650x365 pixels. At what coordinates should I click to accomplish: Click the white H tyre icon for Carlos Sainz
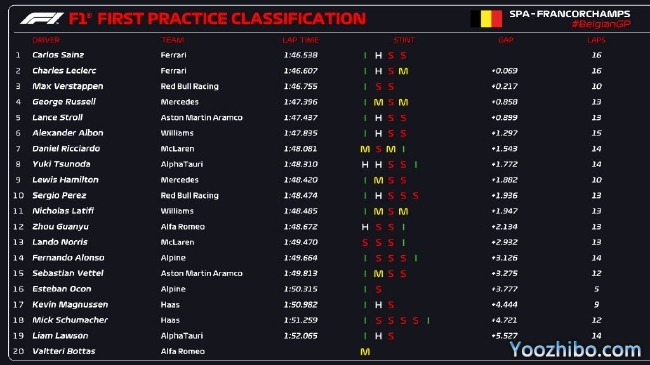click(x=378, y=55)
